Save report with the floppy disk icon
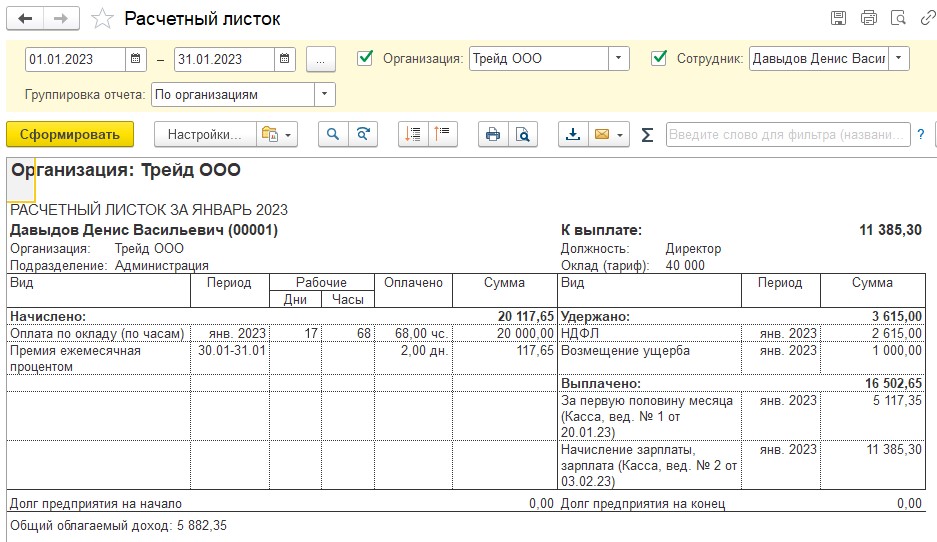Viewport: 937px width, 542px height. click(x=838, y=19)
